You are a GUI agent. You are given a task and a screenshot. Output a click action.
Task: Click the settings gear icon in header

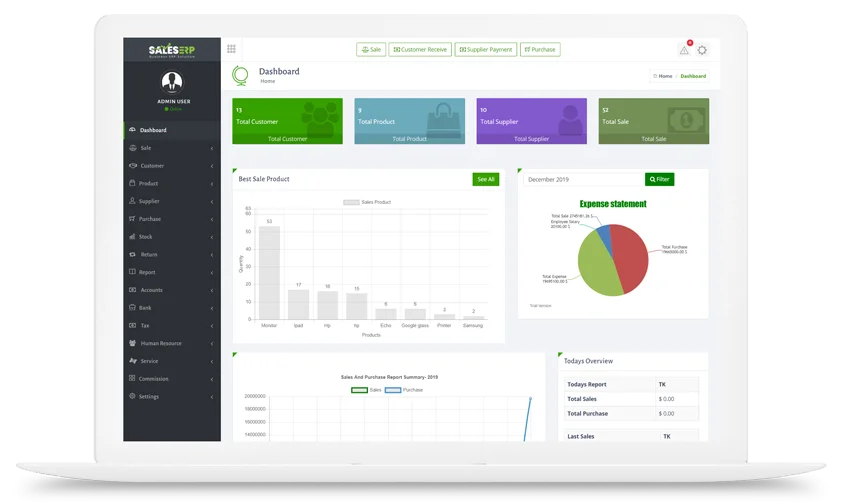702,50
